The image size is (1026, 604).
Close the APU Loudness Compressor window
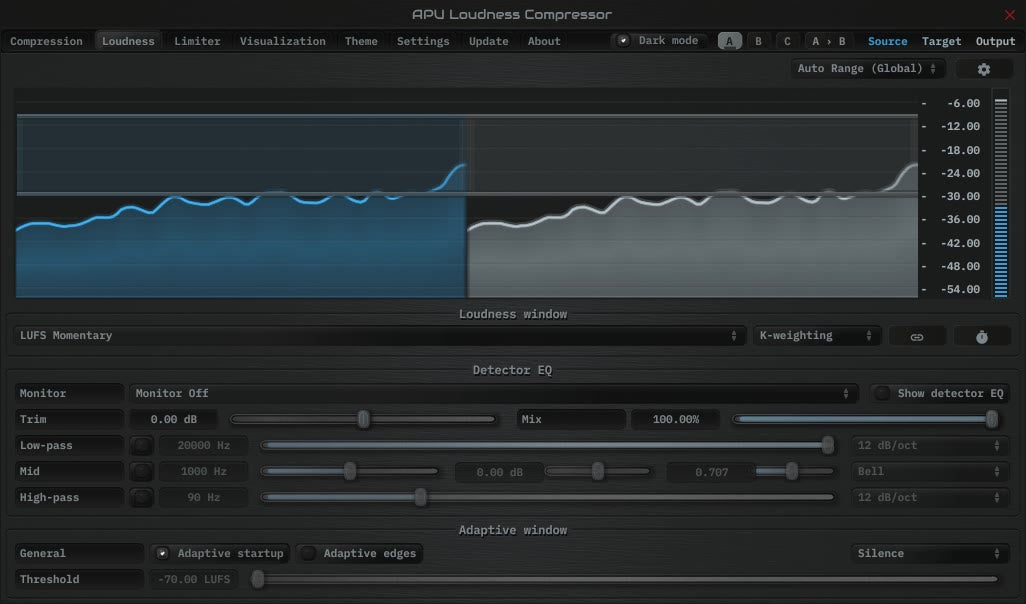1010,14
